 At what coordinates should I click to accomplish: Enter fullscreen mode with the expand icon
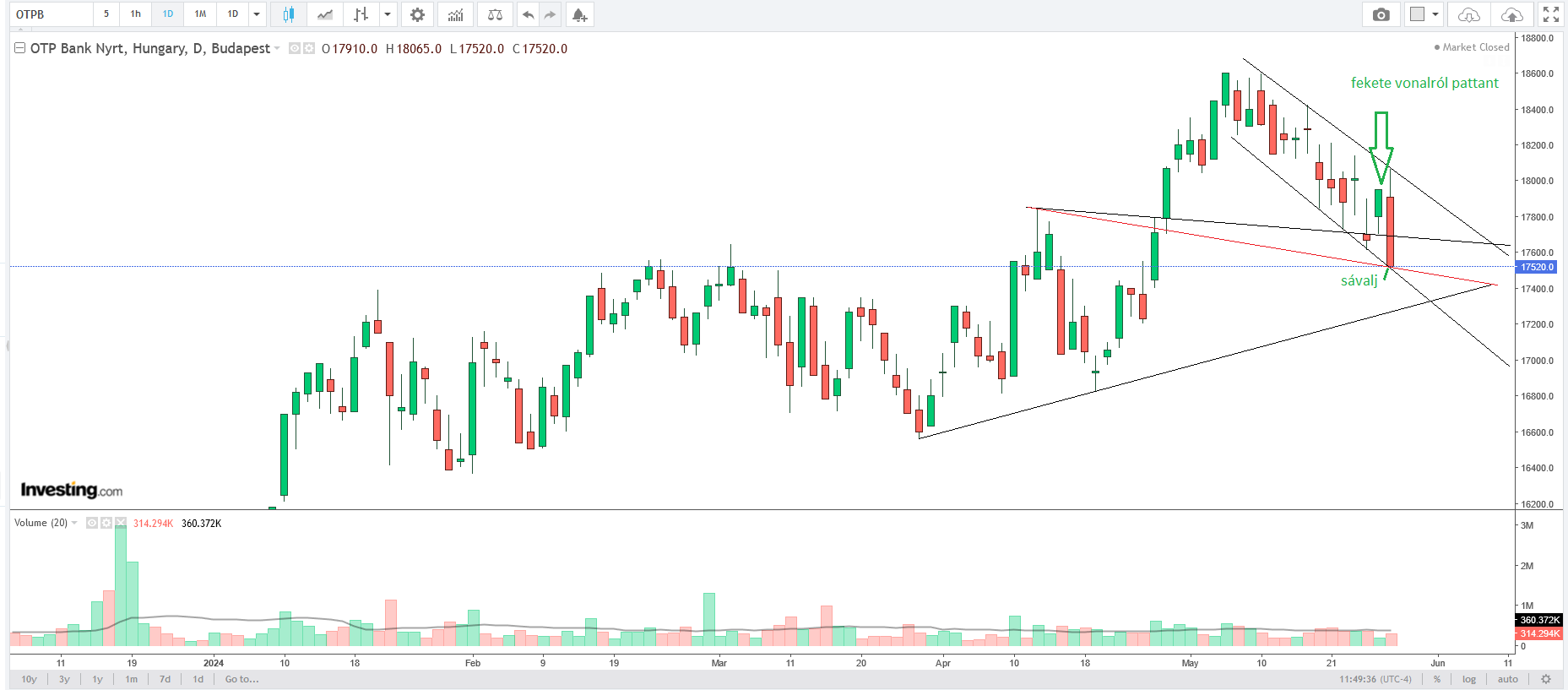(x=1550, y=14)
